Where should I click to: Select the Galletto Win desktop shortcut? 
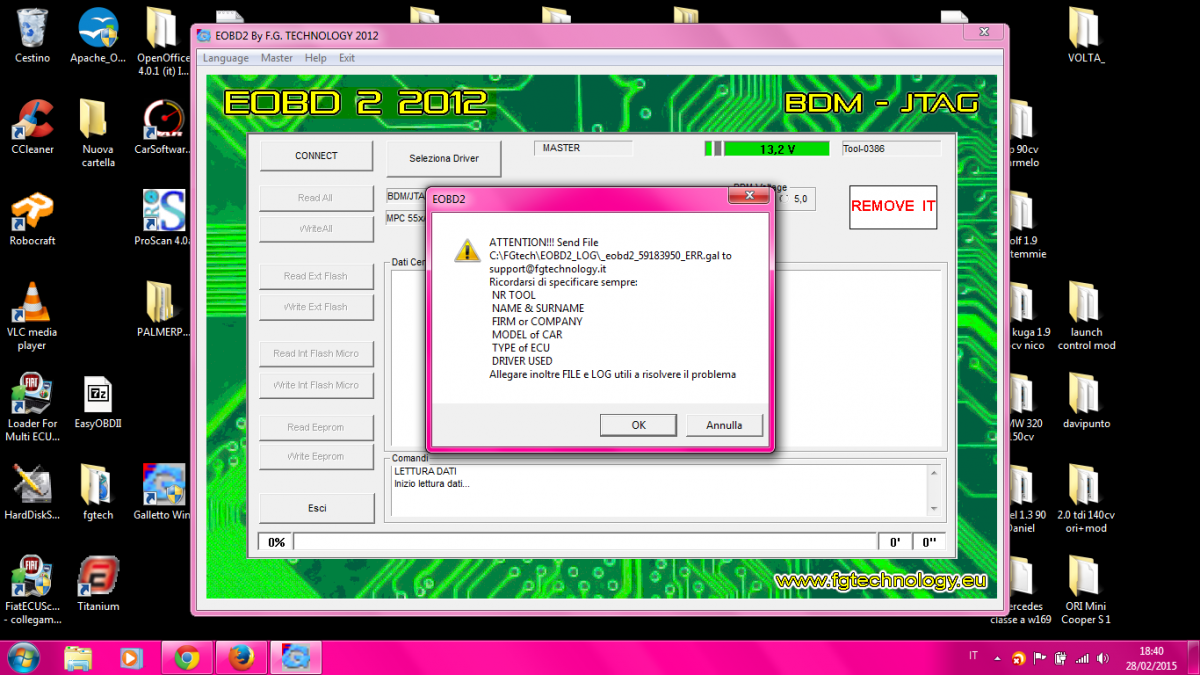click(x=163, y=493)
